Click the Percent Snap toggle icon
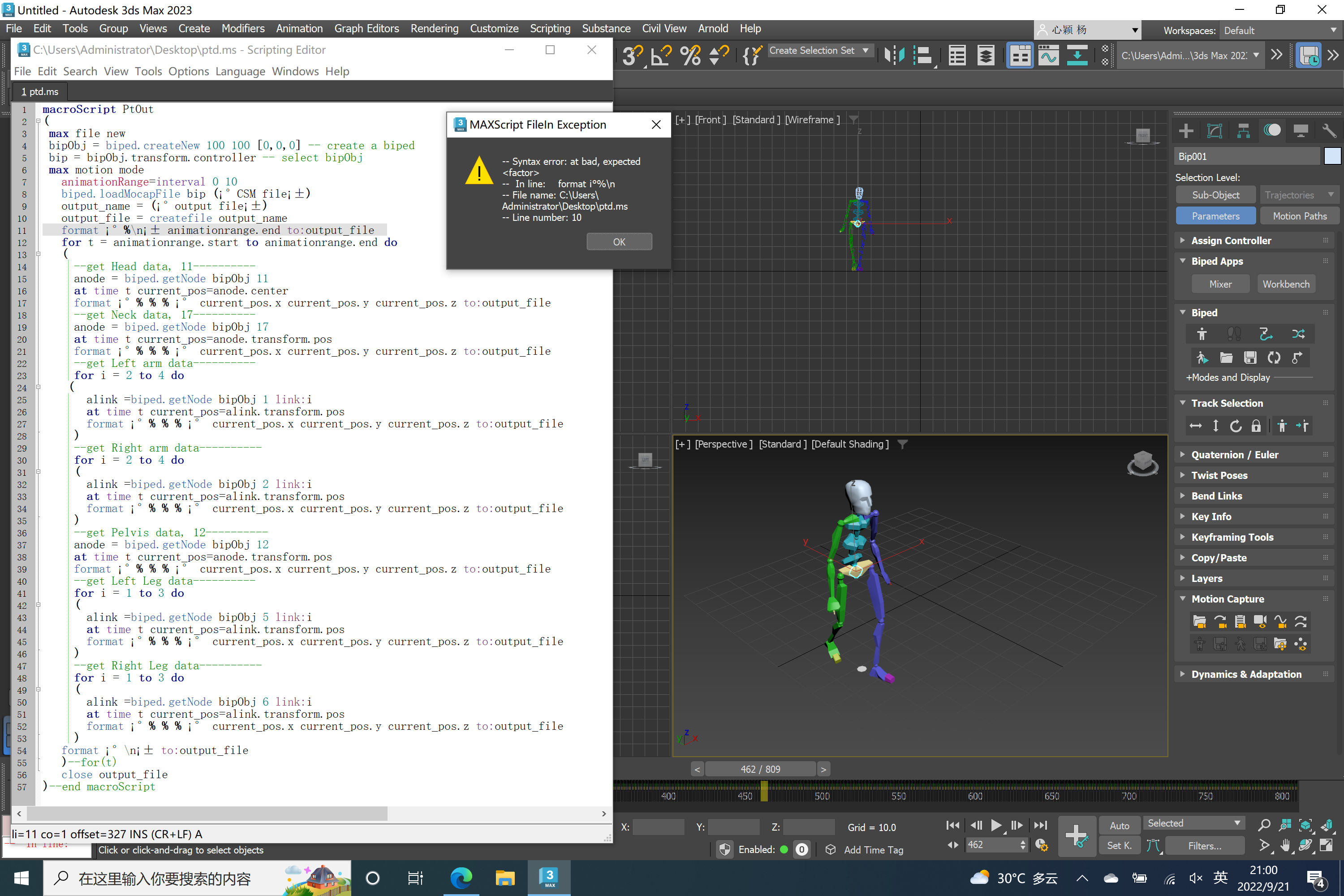The width and height of the screenshot is (1344, 896). pos(690,56)
